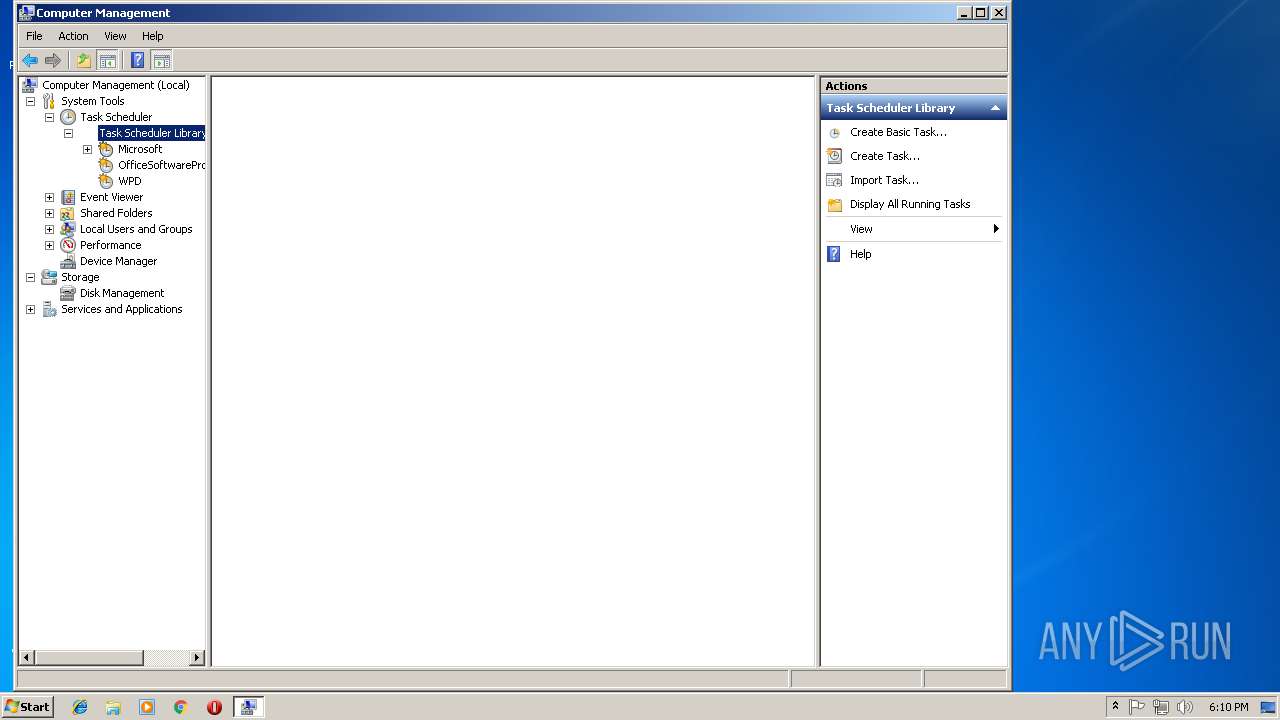Click the Performance icon

pyautogui.click(x=68, y=245)
